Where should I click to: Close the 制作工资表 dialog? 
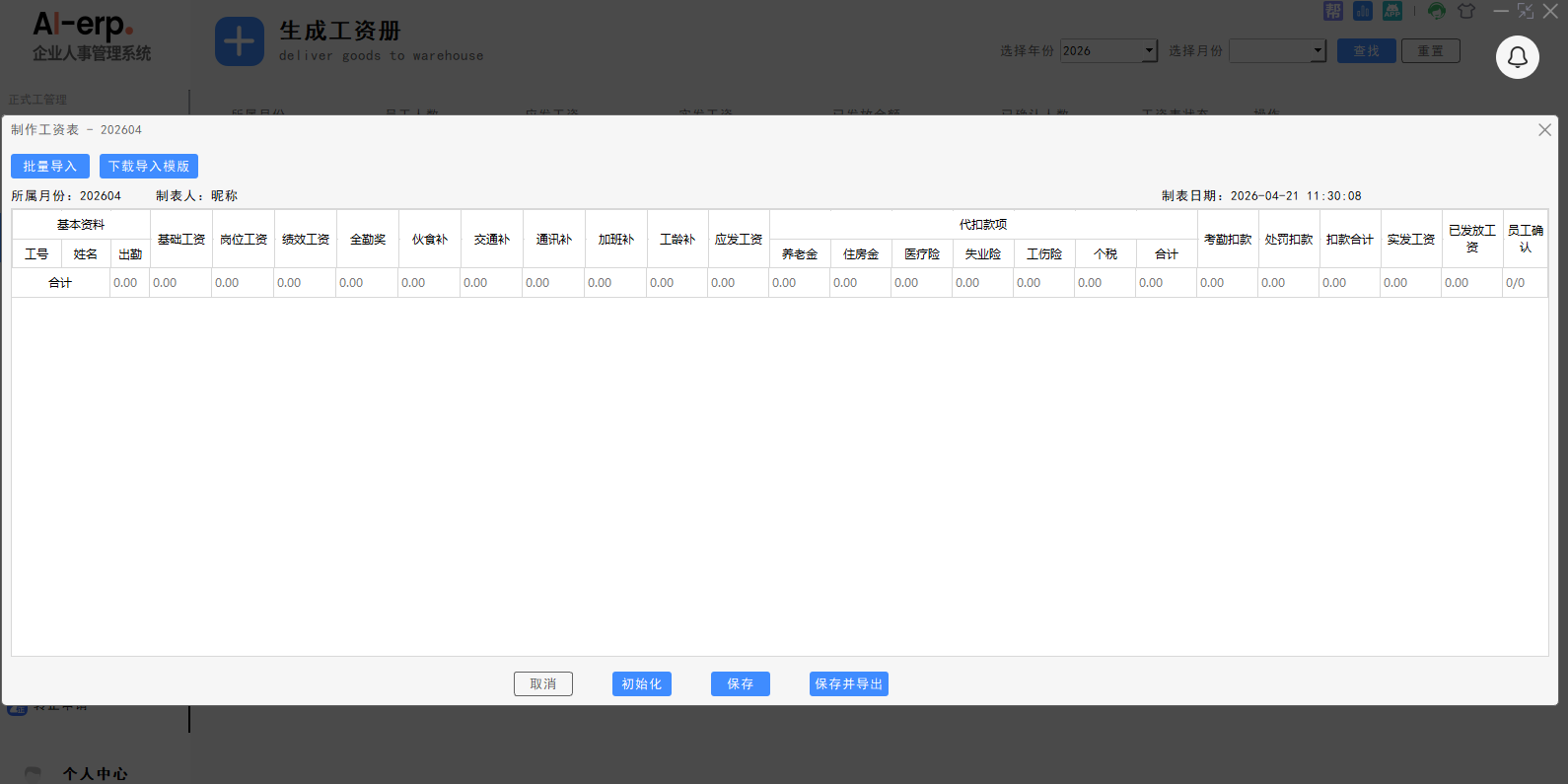point(1544,130)
